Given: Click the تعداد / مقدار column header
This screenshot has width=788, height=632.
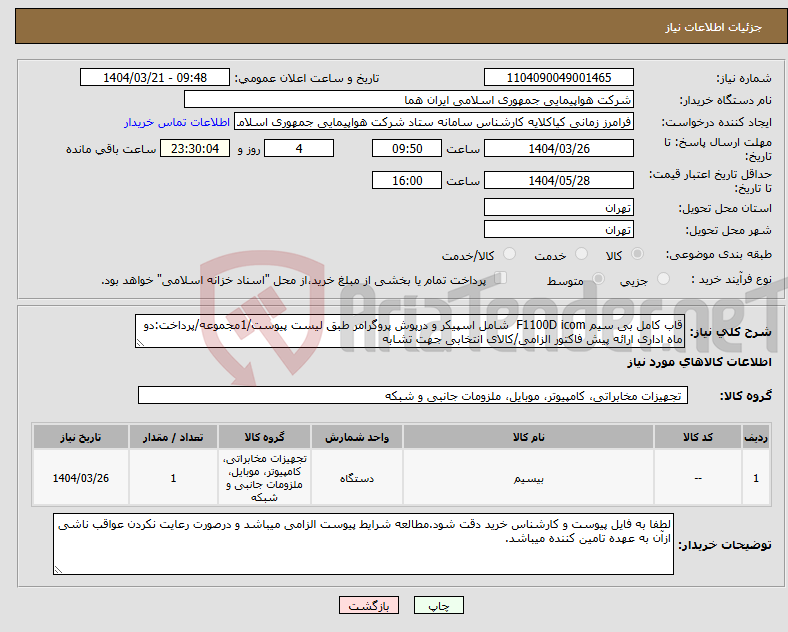Looking at the screenshot, I should [173, 437].
